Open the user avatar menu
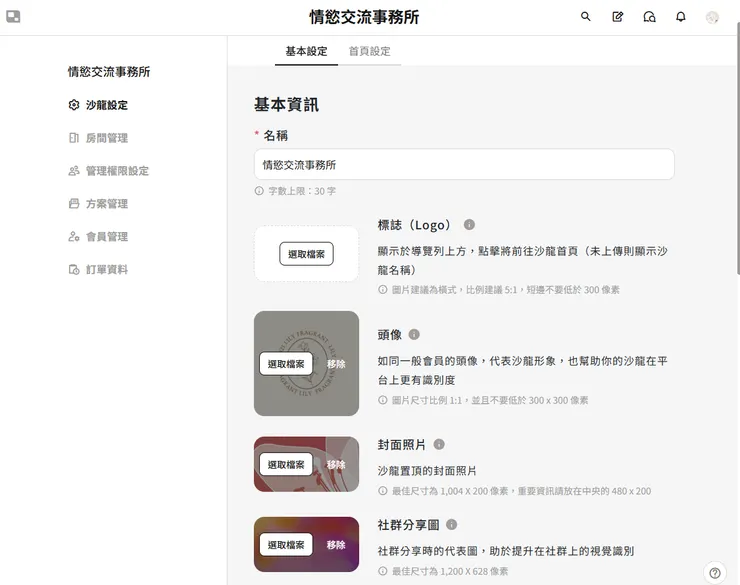The height and width of the screenshot is (585, 740). point(712,17)
